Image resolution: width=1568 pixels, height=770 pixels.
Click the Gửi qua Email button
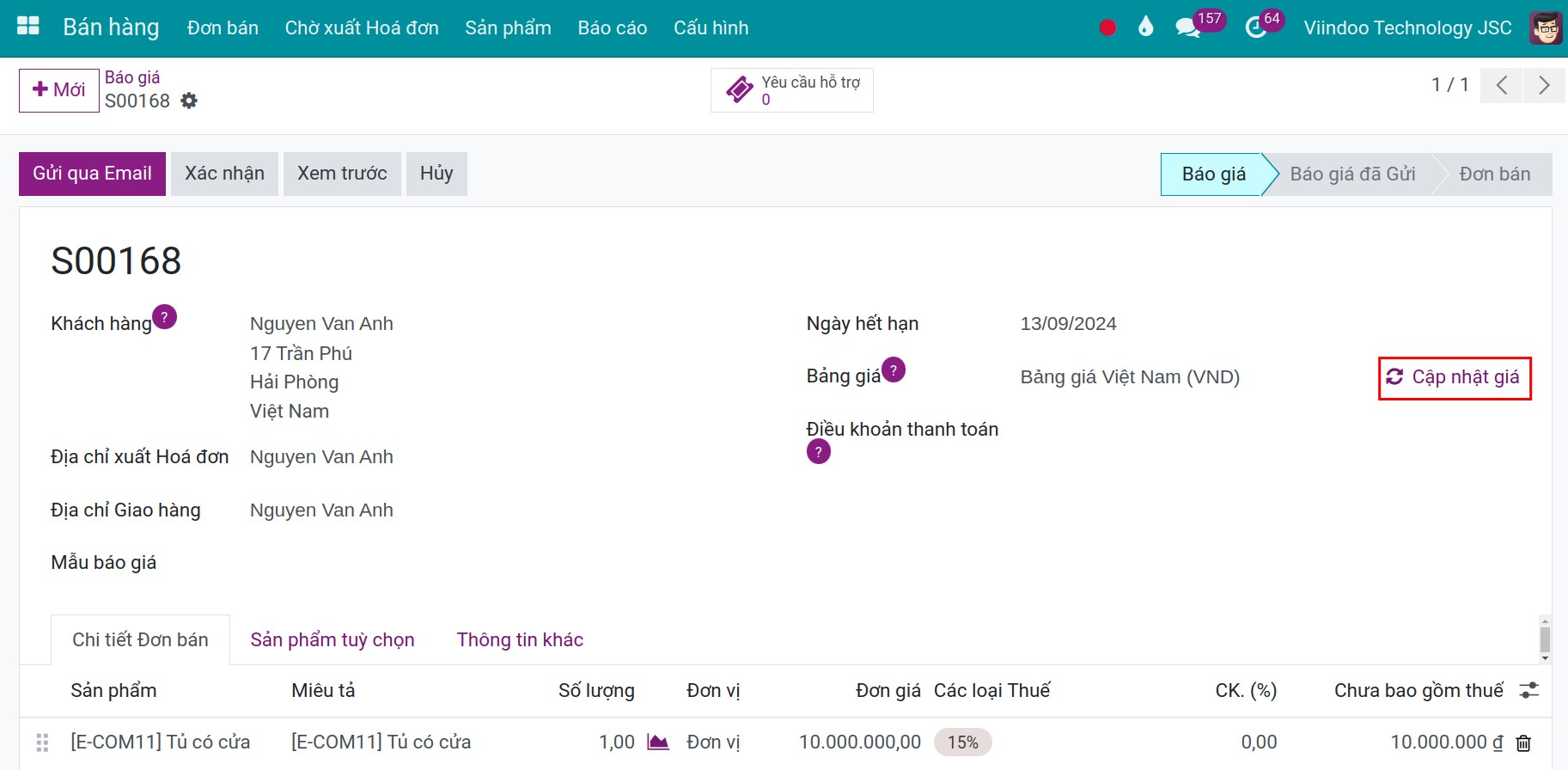pos(92,174)
